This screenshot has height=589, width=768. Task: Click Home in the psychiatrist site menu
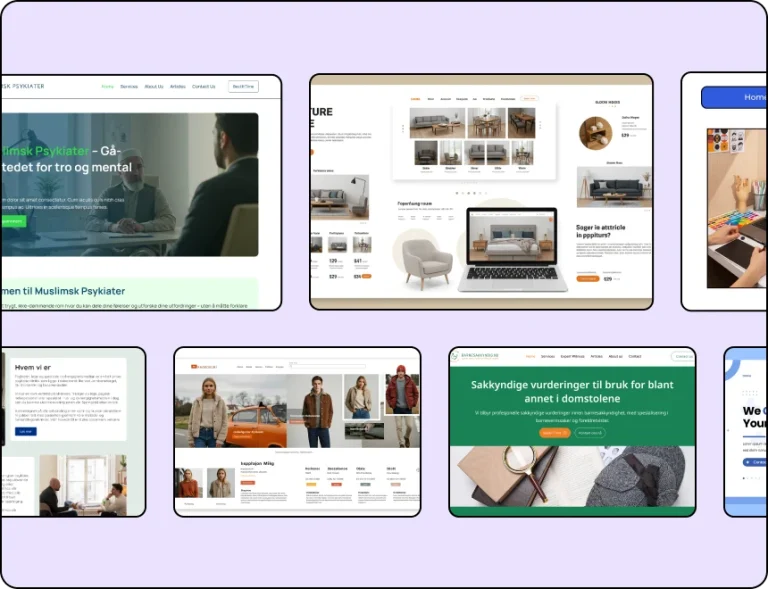(x=107, y=87)
